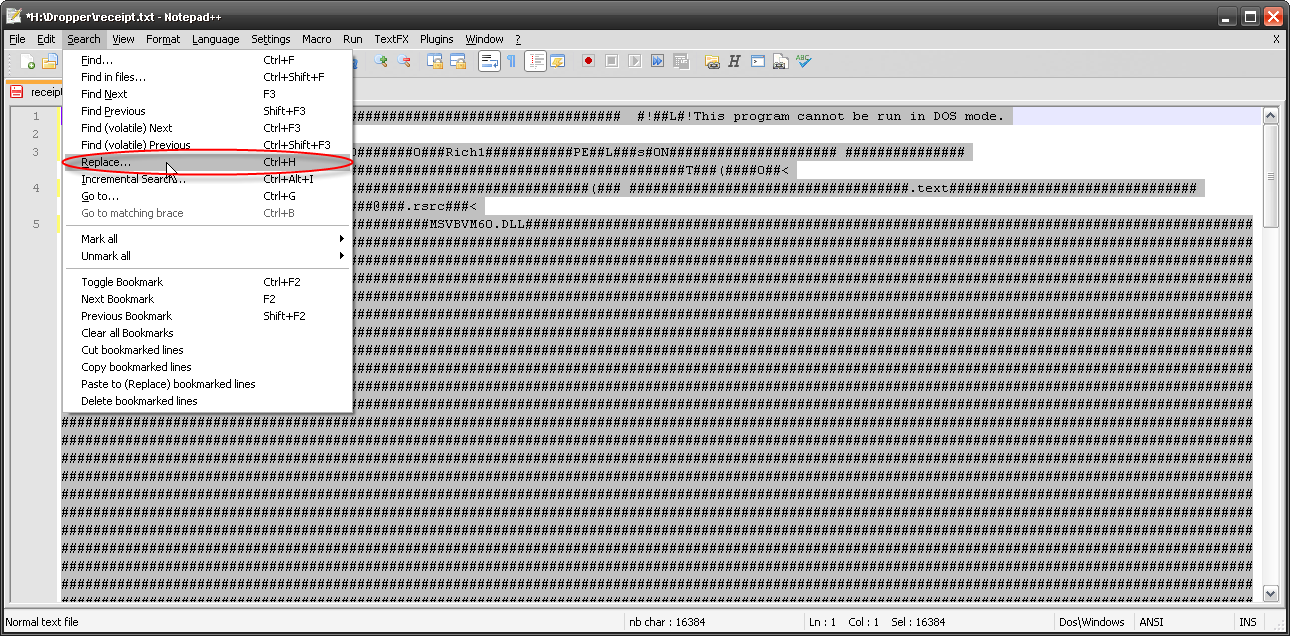Open the TextFX menu
This screenshot has height=636, width=1290.
(391, 39)
